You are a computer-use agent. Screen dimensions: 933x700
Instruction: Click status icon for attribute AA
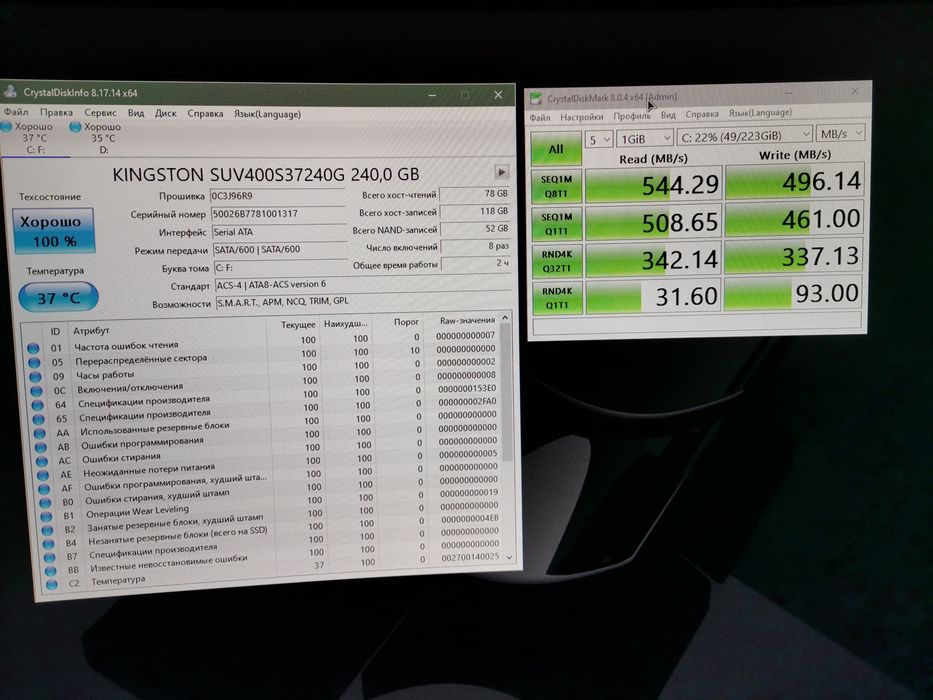click(x=40, y=433)
